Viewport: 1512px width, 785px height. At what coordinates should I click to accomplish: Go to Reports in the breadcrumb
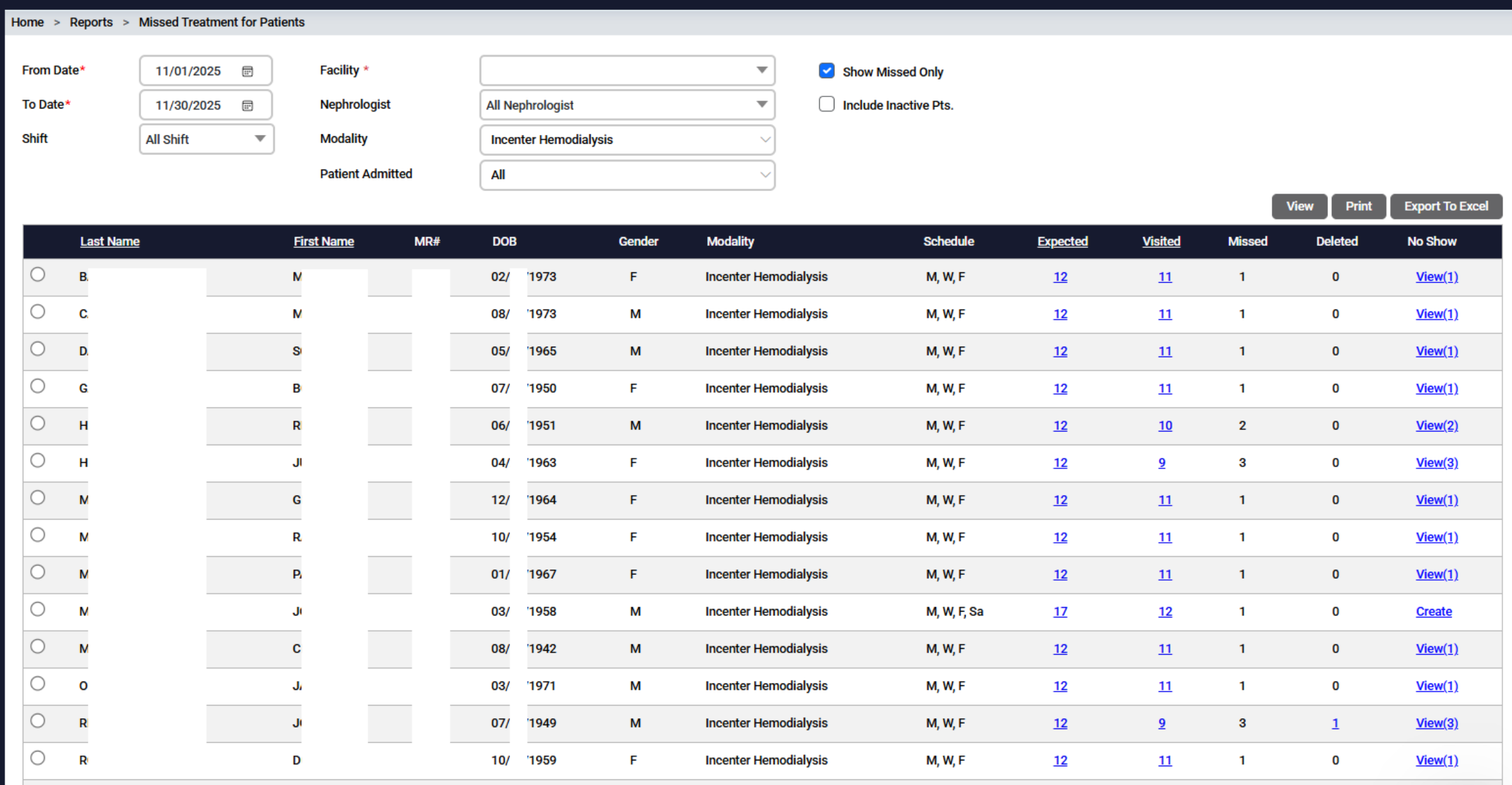click(x=91, y=22)
